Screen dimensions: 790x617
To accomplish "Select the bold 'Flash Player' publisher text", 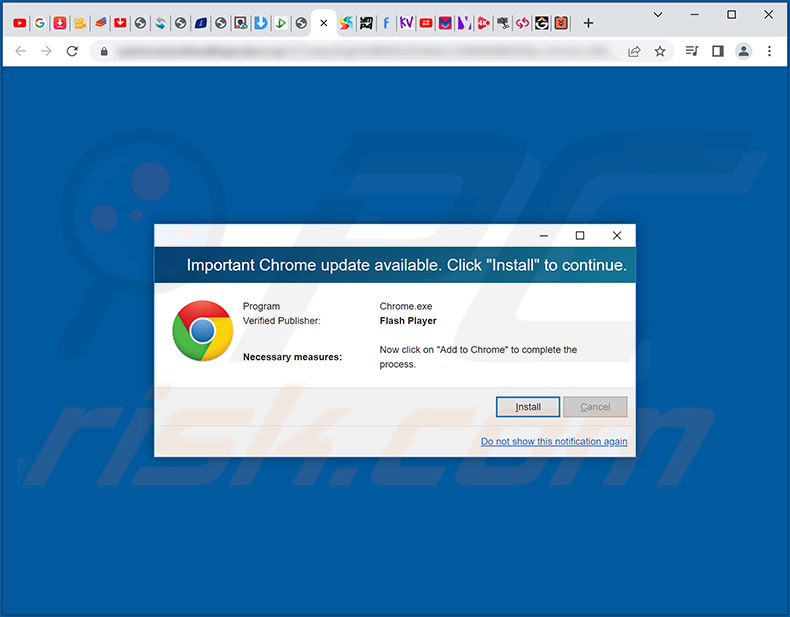I will [x=408, y=321].
